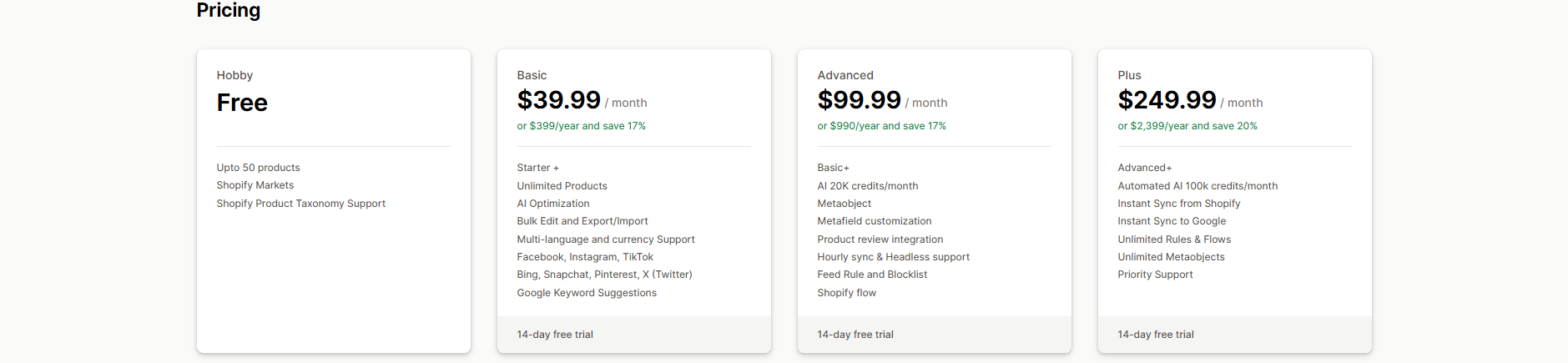
Task: Select Hourly sync & Headless support feature
Action: tap(893, 257)
